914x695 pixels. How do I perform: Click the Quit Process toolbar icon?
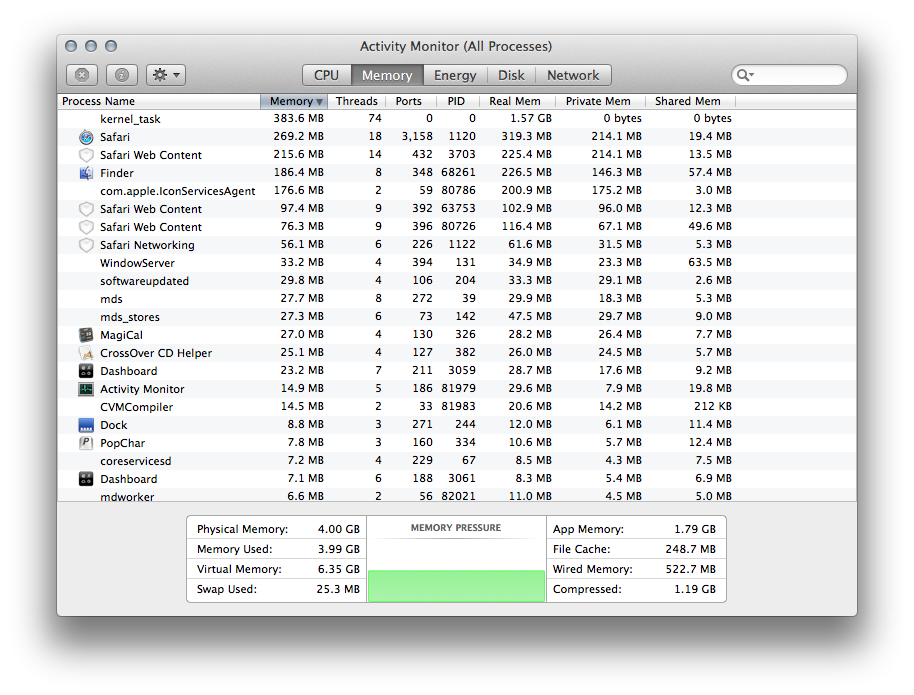pyautogui.click(x=82, y=75)
